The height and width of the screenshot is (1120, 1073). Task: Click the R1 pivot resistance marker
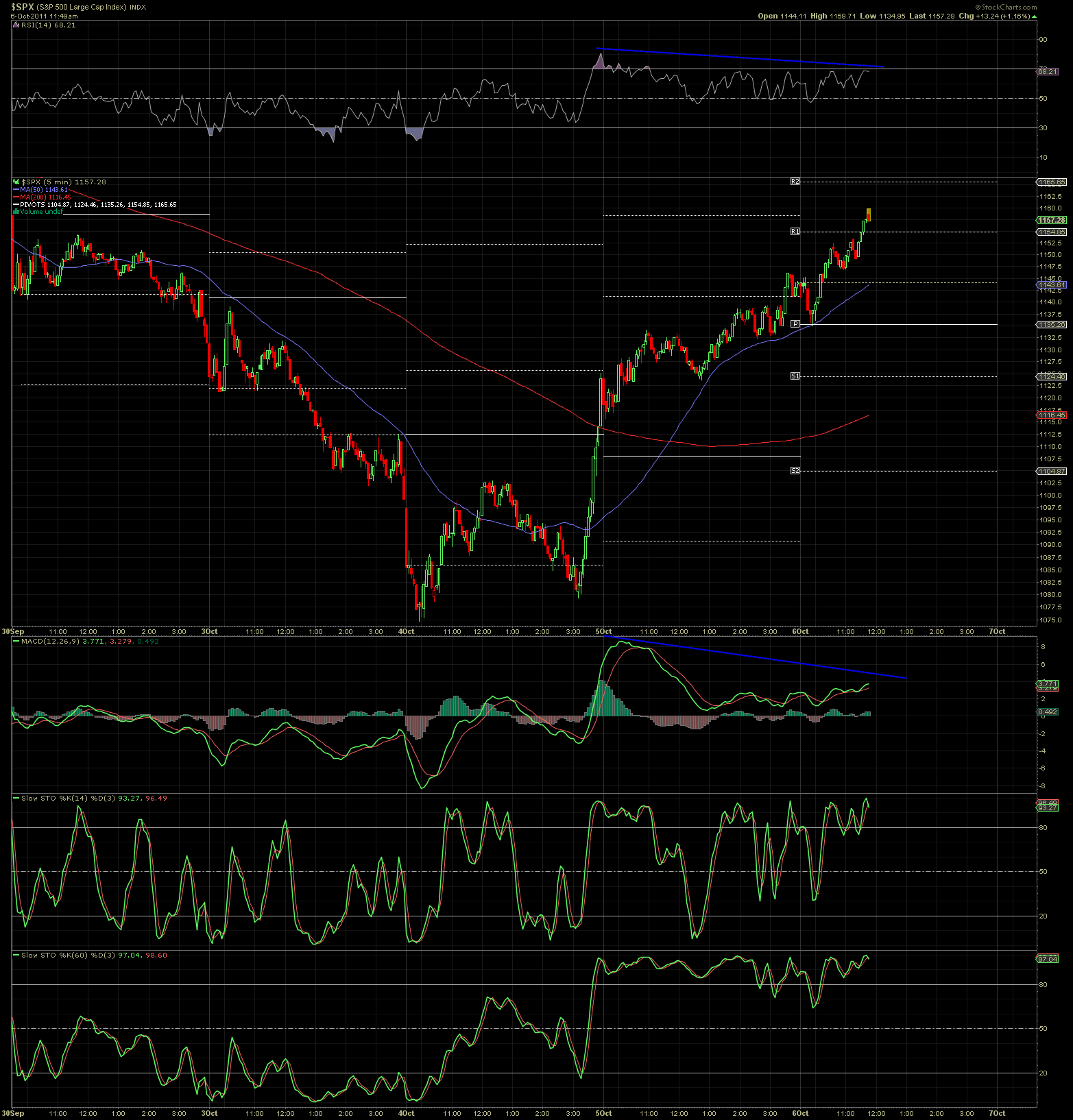[795, 232]
